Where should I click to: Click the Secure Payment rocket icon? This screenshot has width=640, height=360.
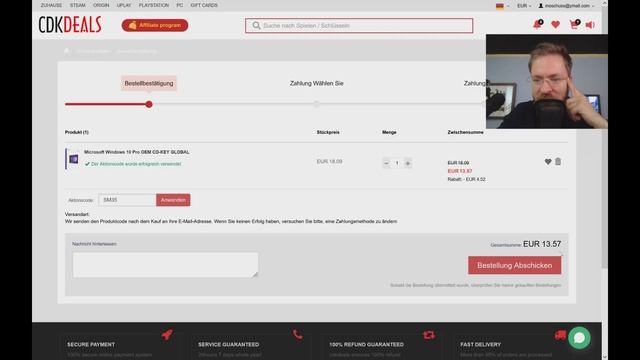point(167,335)
